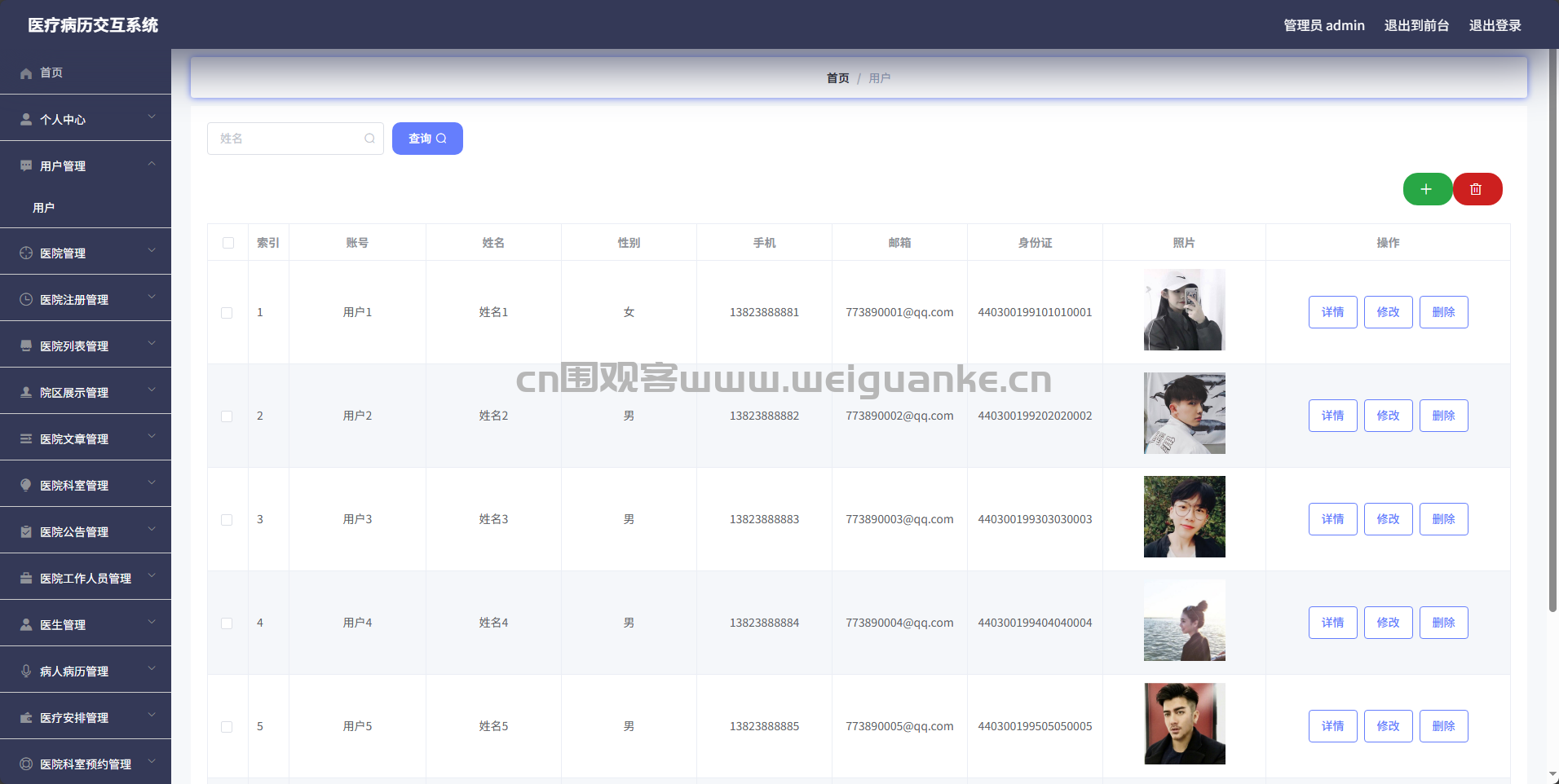The image size is (1559, 784).
Task: Click the page vertical scrollbar
Action: (x=1552, y=330)
